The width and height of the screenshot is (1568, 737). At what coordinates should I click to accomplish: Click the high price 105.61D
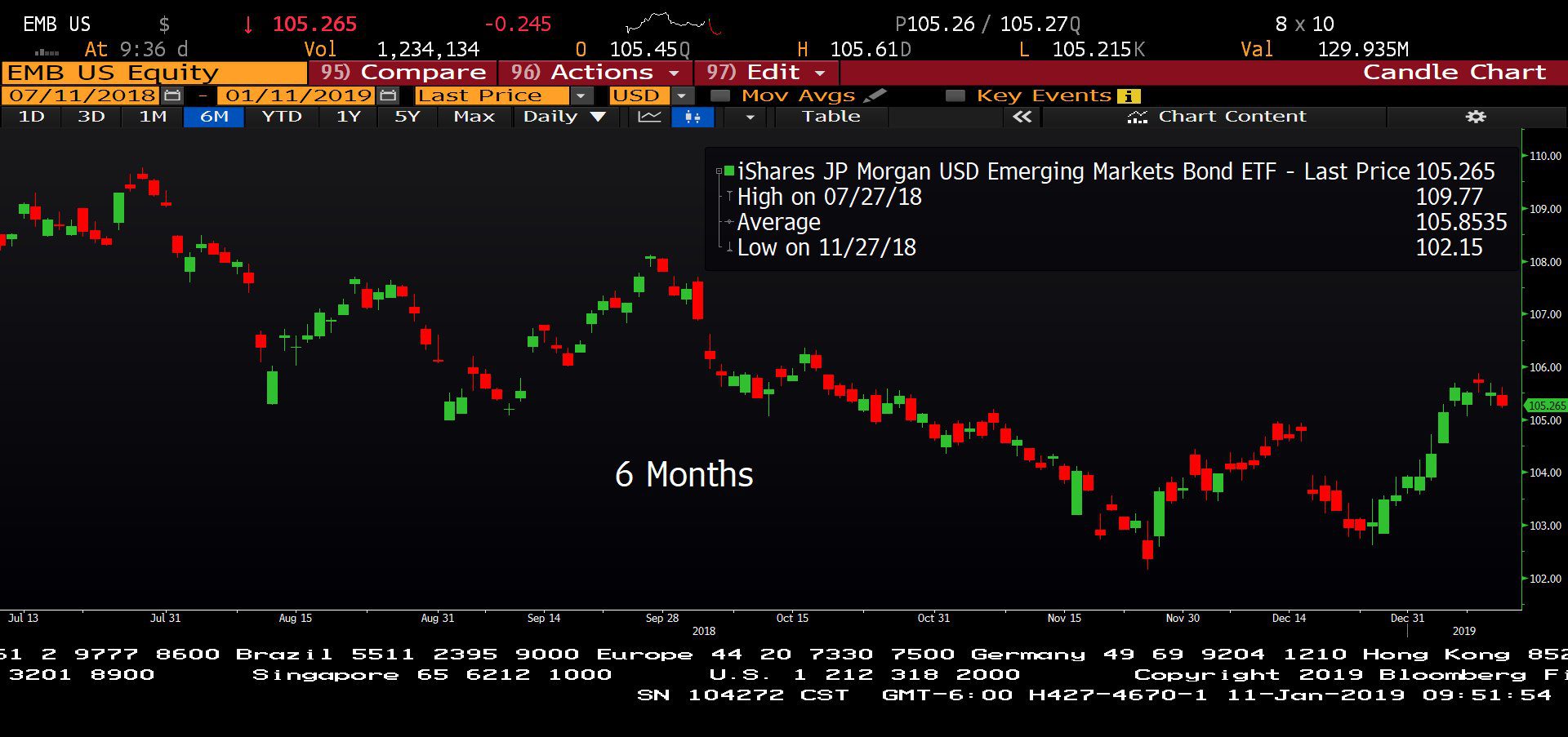click(871, 50)
